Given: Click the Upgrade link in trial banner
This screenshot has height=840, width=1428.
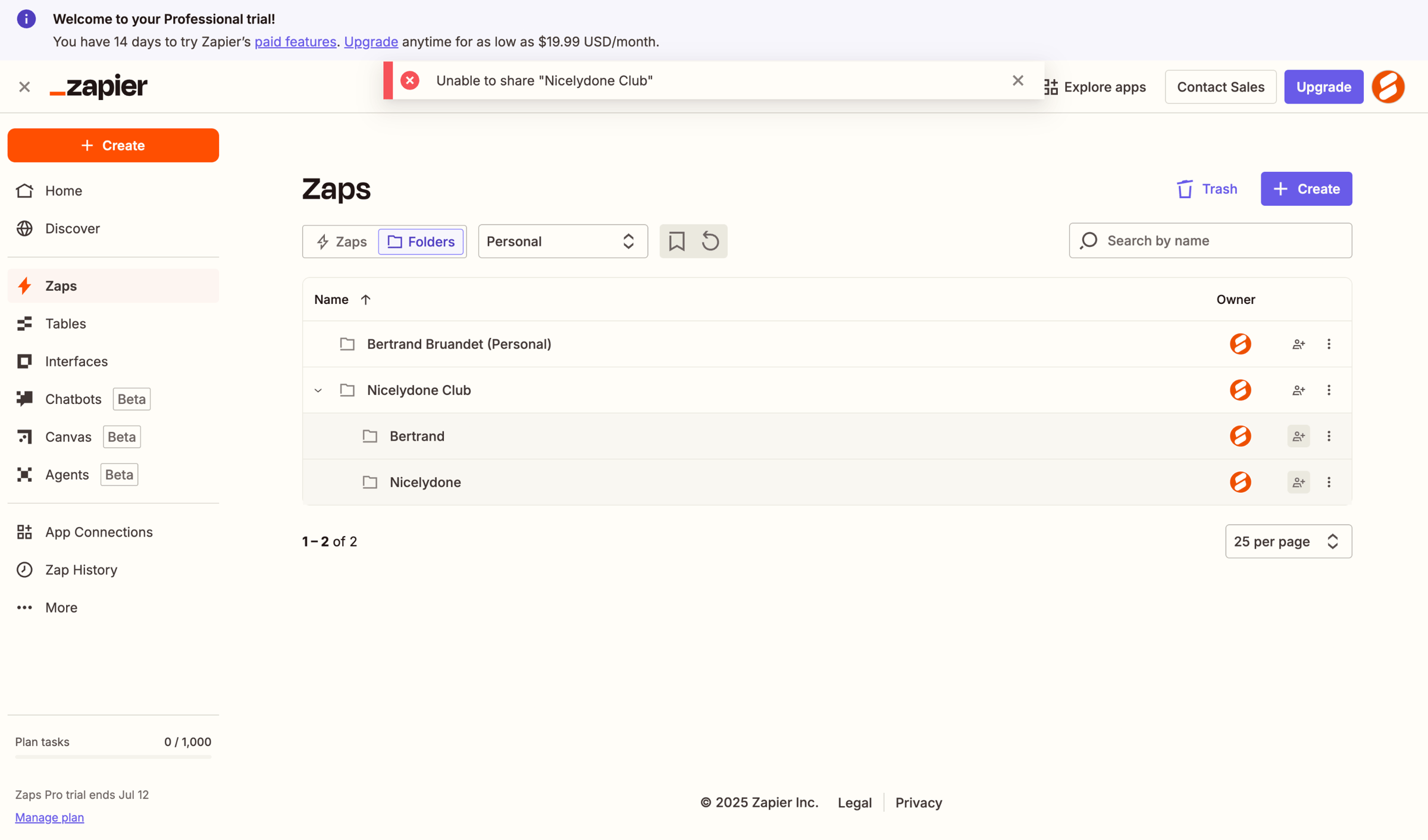Looking at the screenshot, I should 371,42.
